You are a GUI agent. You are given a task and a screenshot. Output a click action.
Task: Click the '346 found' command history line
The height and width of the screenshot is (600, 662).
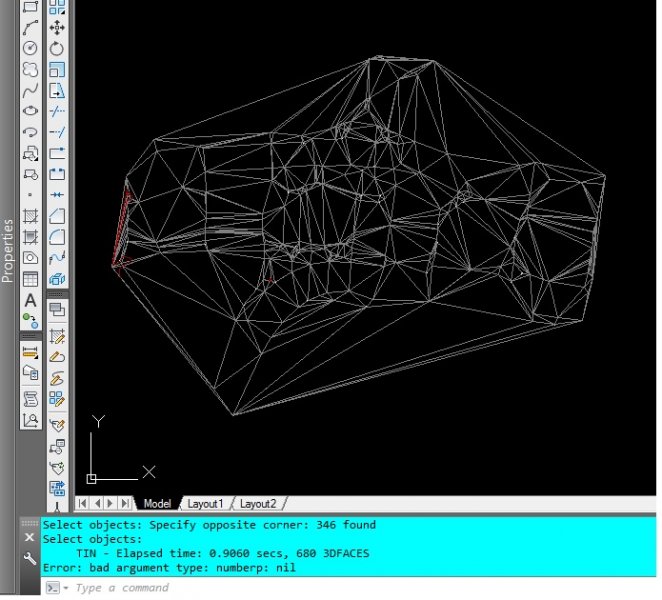(x=209, y=525)
